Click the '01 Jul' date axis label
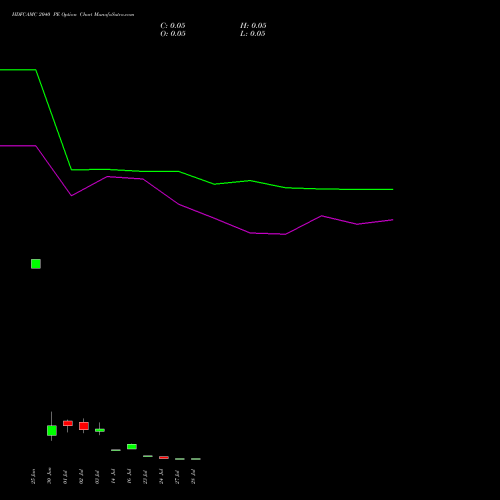 point(65,477)
